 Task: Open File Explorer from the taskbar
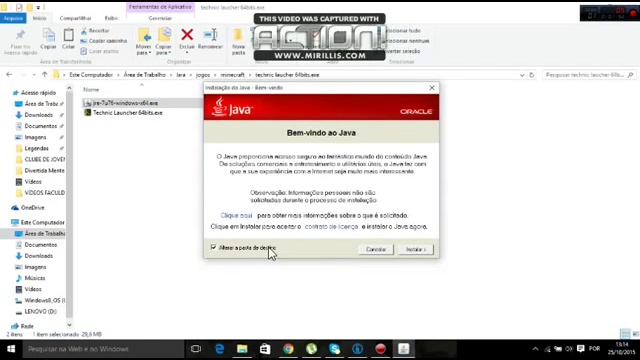242,349
